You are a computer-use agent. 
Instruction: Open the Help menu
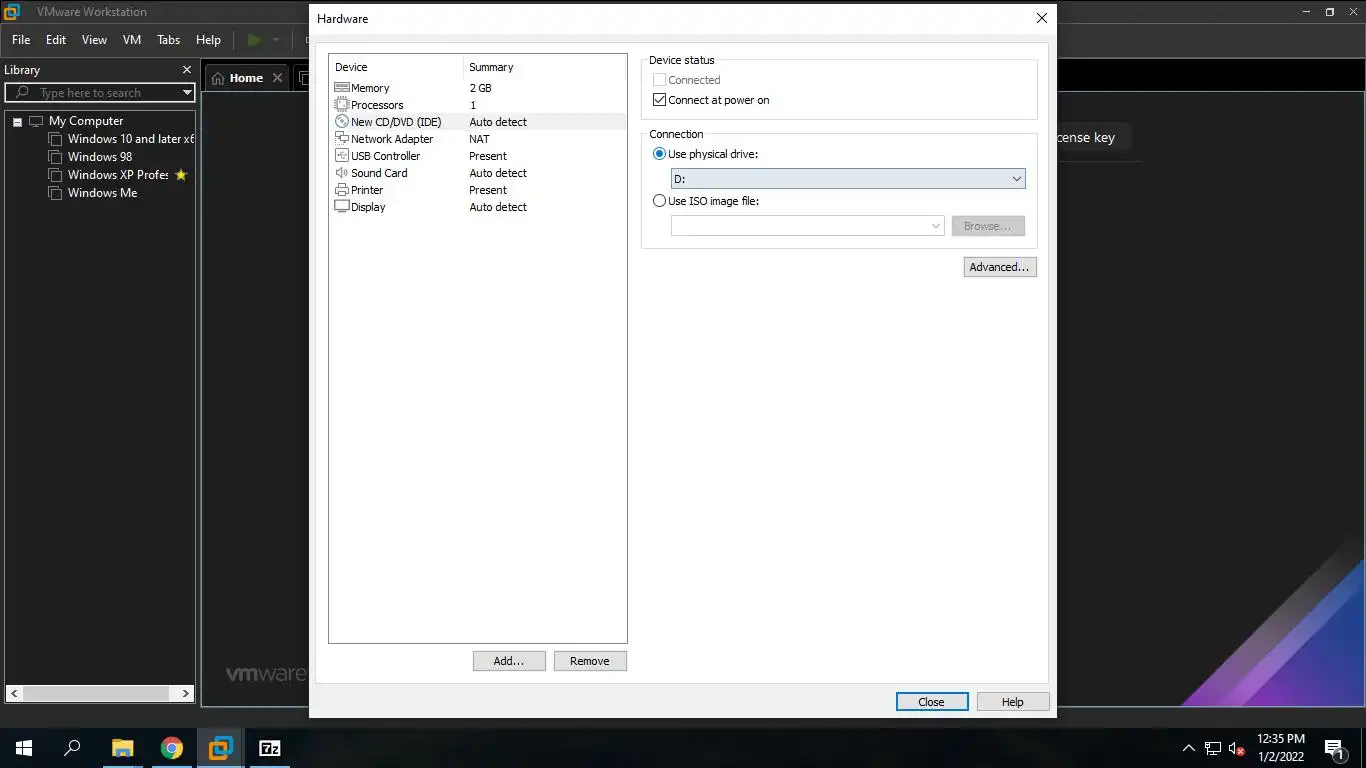208,40
